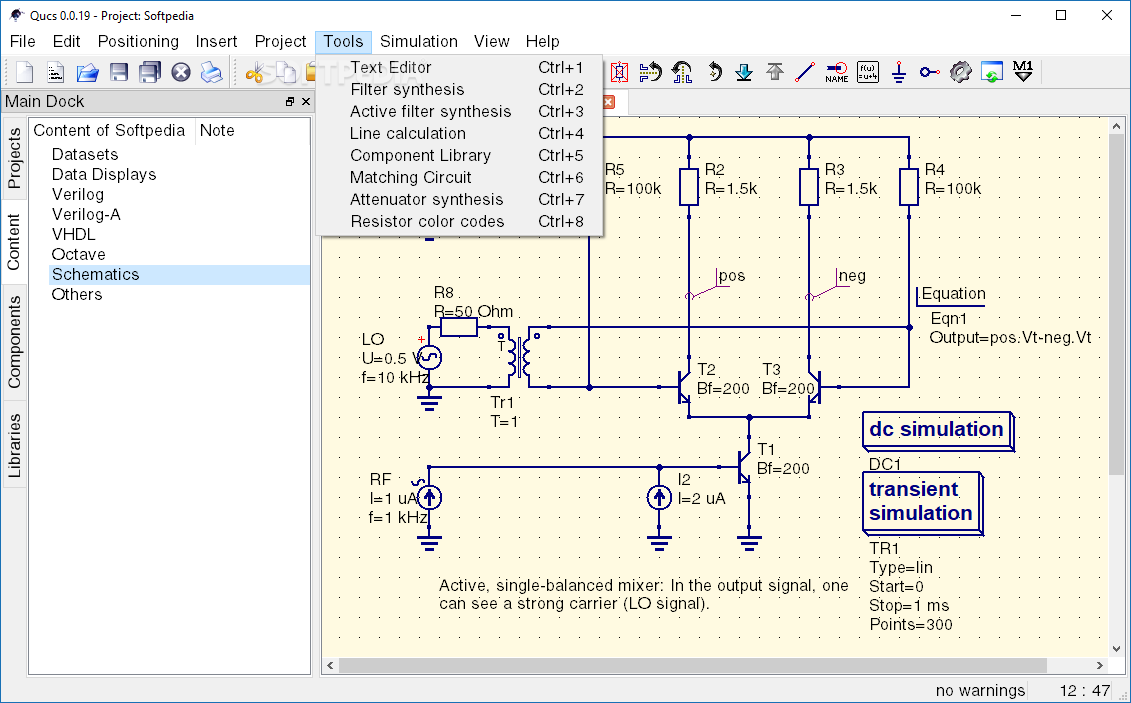Select the Wire drawing tool
The height and width of the screenshot is (703, 1131).
tap(805, 72)
